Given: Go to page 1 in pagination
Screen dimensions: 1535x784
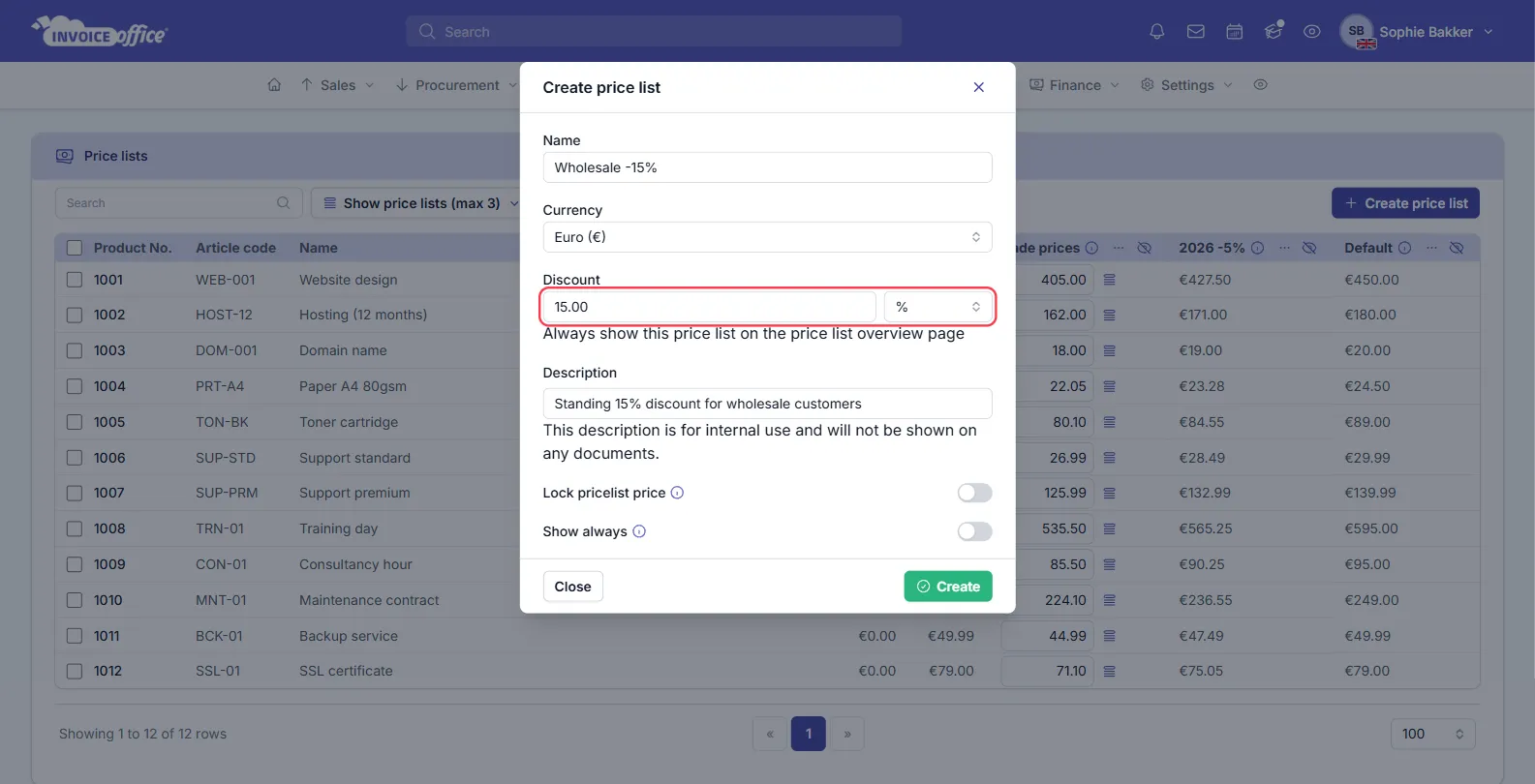Looking at the screenshot, I should (x=809, y=734).
